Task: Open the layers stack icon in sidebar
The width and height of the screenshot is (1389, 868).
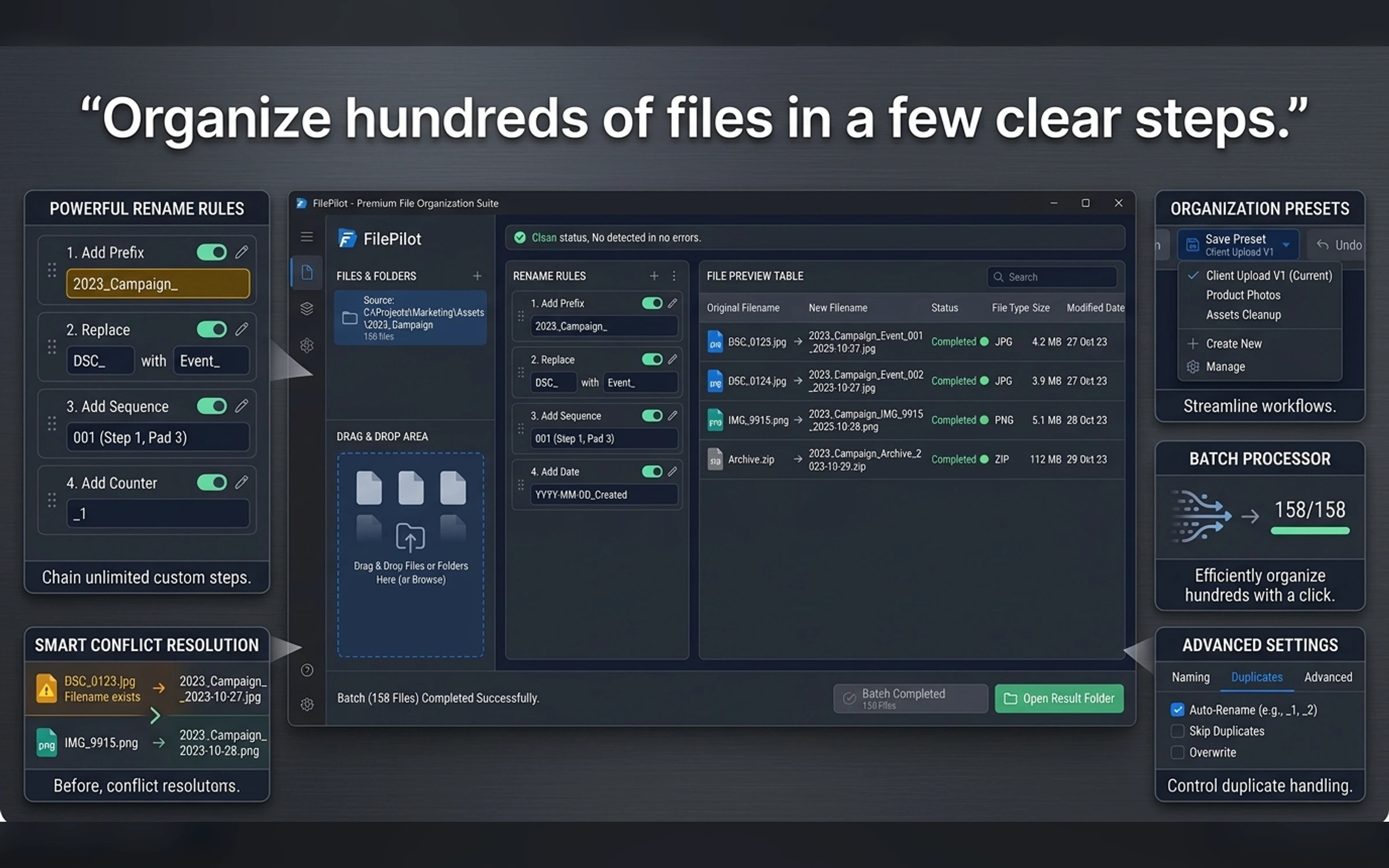Action: pyautogui.click(x=307, y=308)
